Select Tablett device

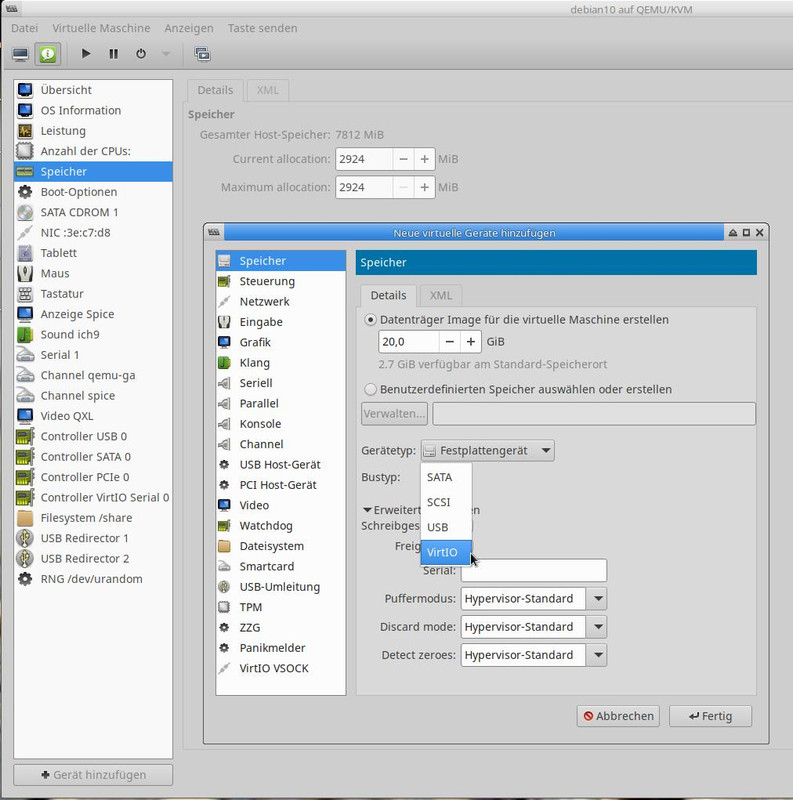click(93, 253)
